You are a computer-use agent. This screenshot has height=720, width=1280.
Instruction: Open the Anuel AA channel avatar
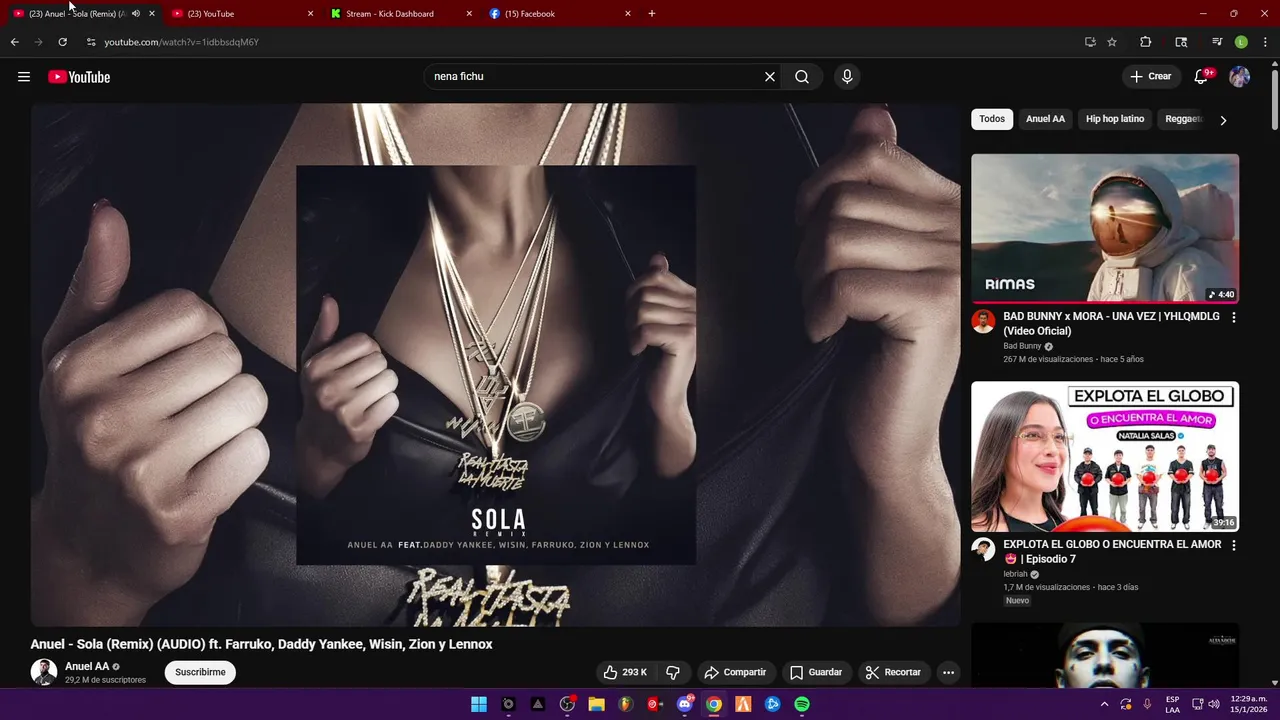(x=44, y=672)
